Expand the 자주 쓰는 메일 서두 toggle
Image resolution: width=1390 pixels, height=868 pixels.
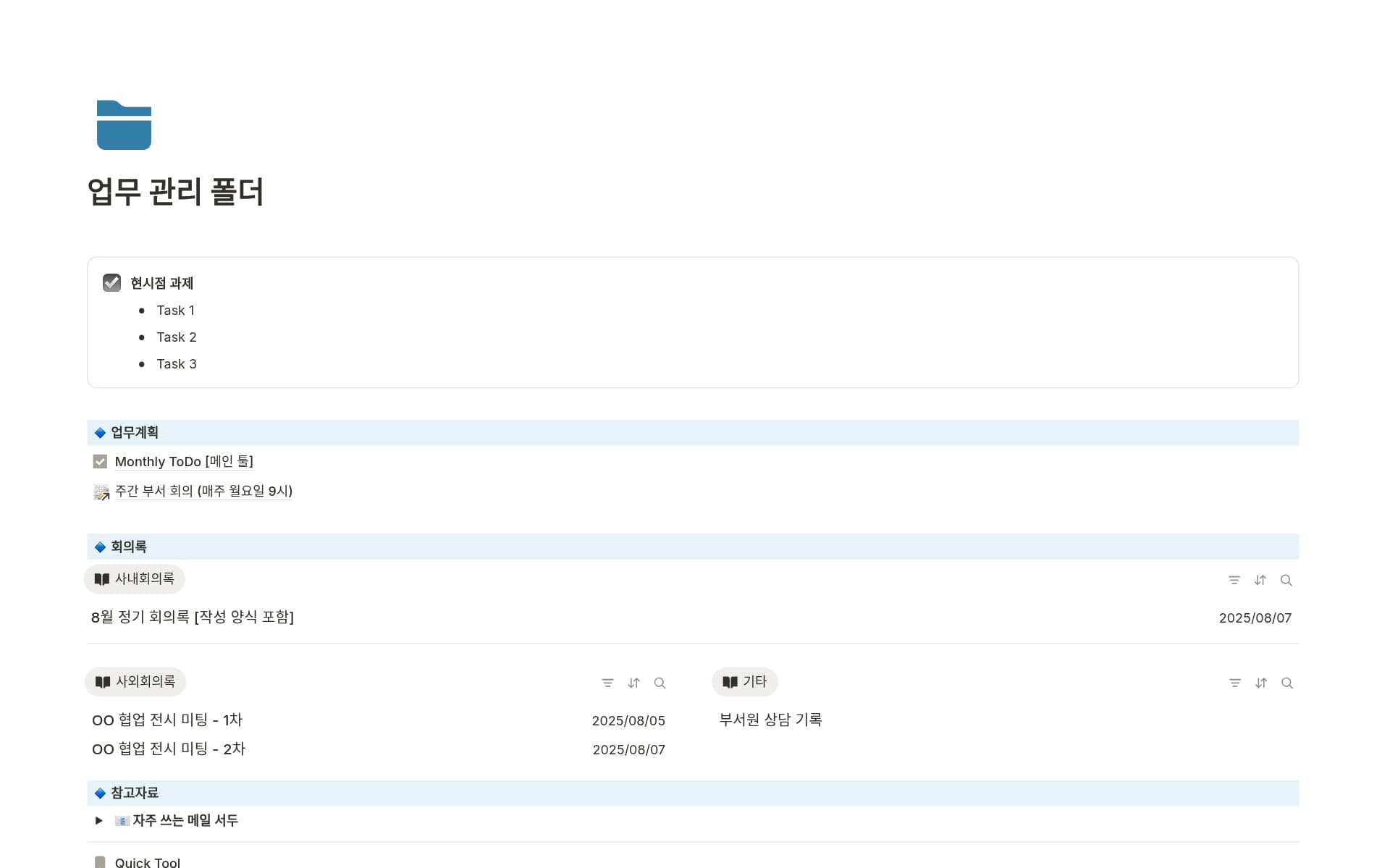click(99, 820)
